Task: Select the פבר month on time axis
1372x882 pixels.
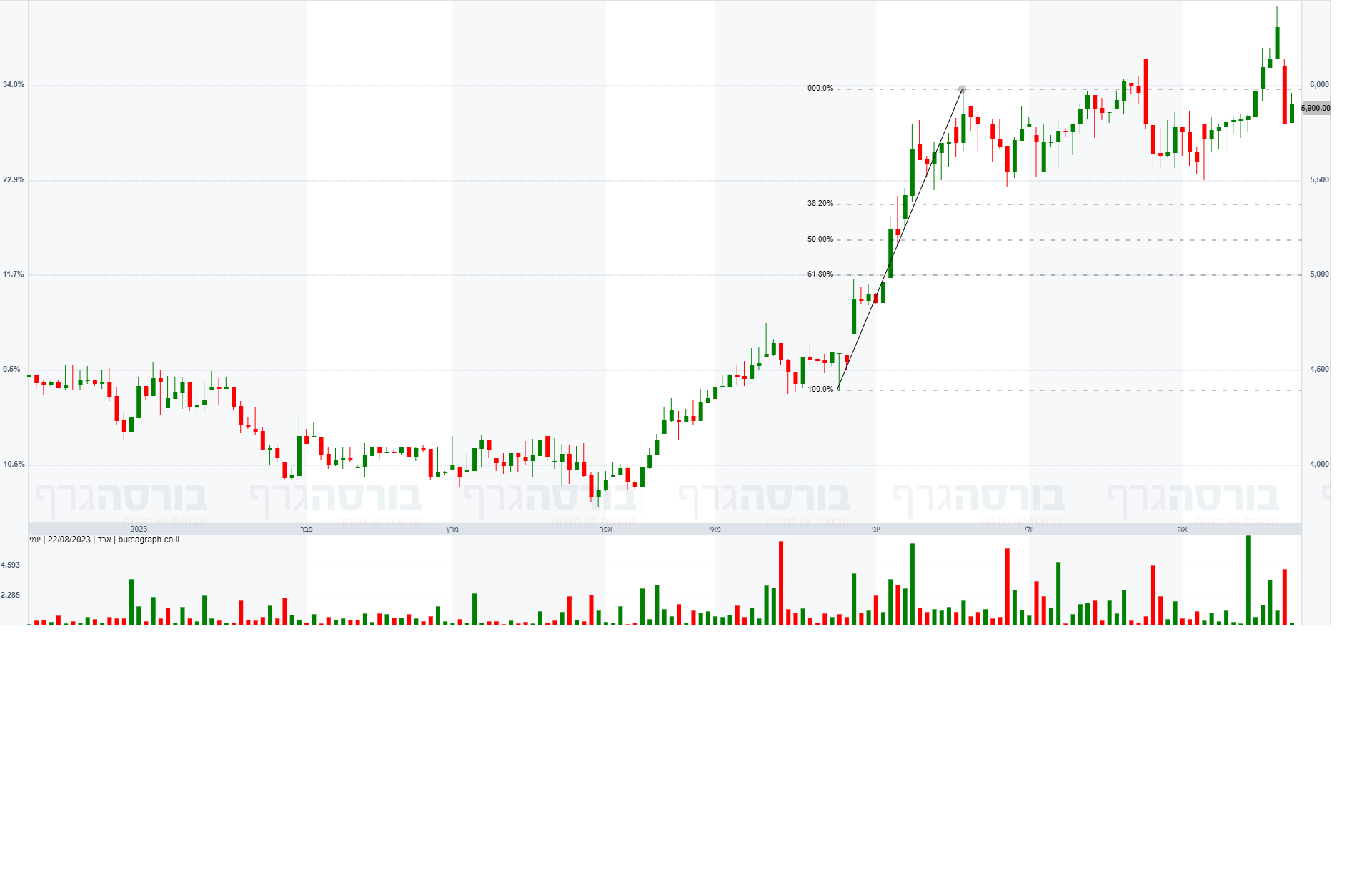Action: click(307, 530)
